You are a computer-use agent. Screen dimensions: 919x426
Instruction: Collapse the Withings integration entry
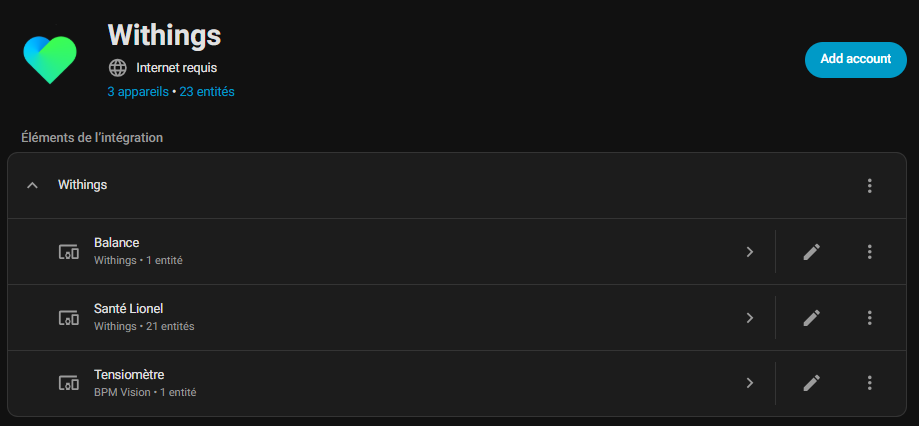[33, 185]
